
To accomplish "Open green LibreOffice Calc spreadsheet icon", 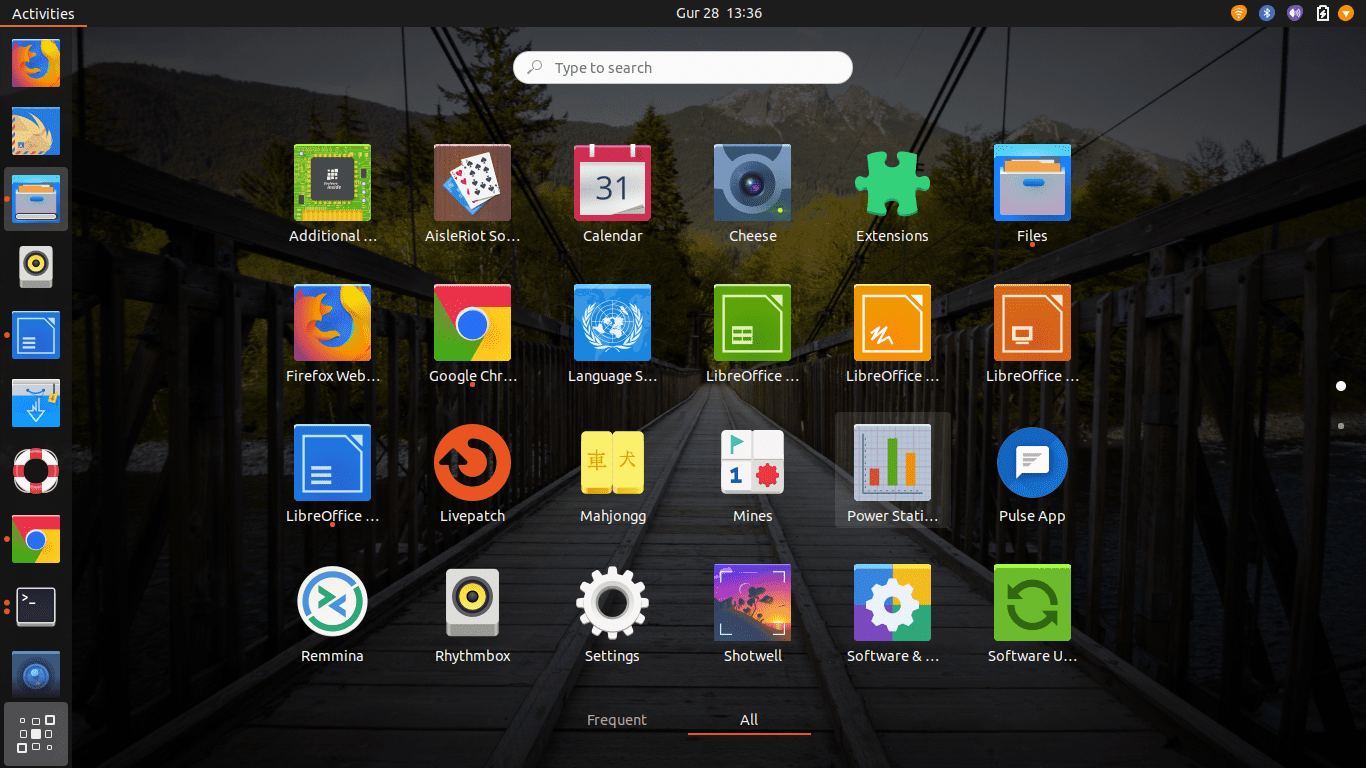I will pos(752,323).
